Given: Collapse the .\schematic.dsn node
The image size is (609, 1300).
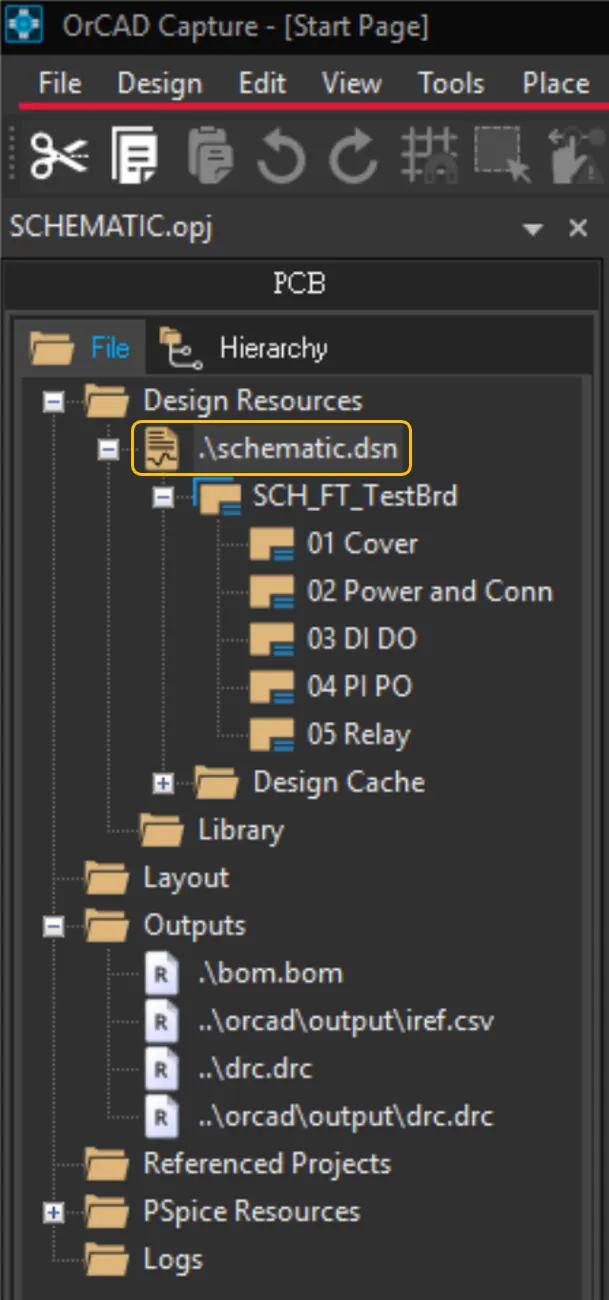Looking at the screenshot, I should pos(108,450).
